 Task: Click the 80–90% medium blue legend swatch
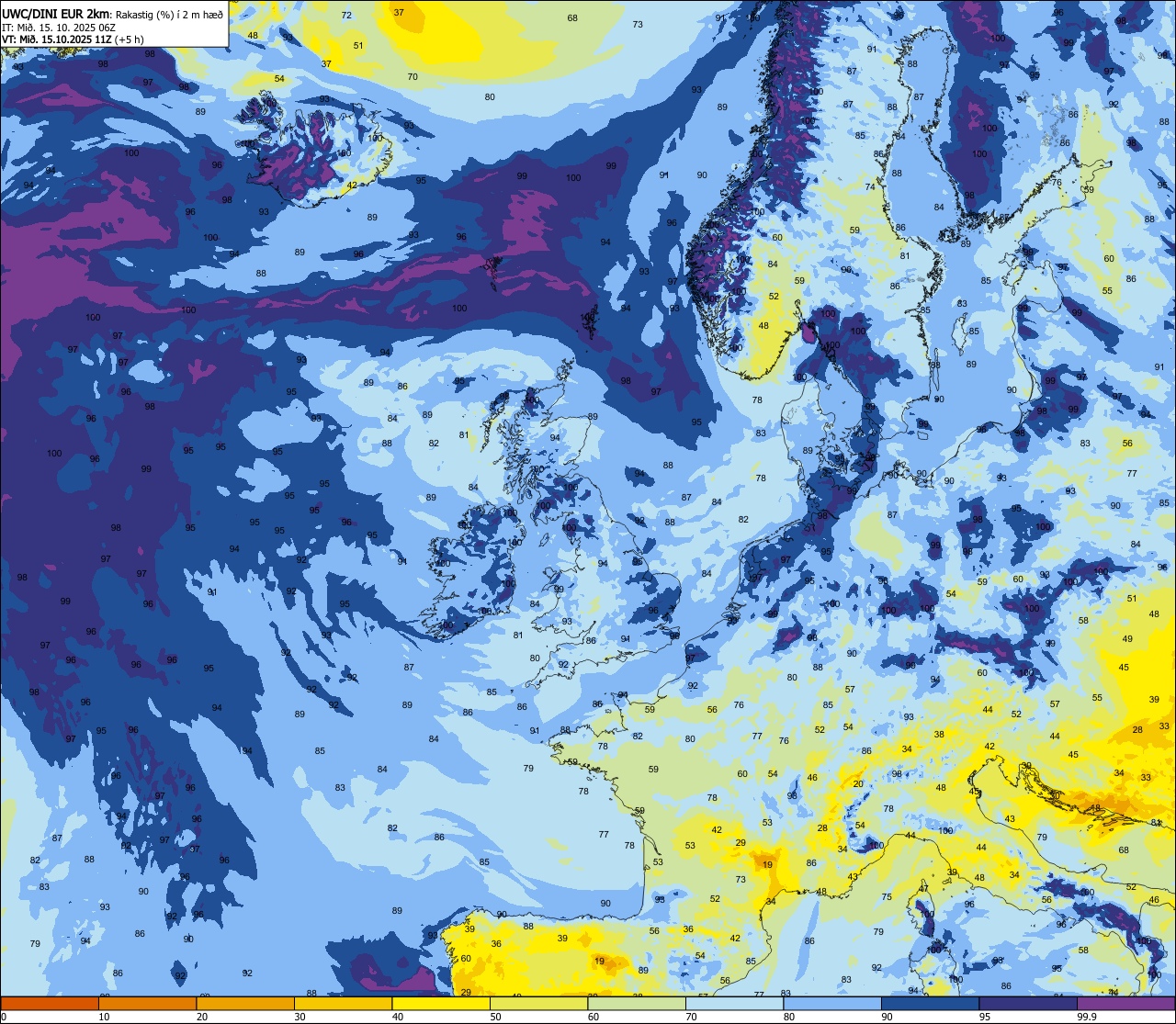pos(832,1004)
